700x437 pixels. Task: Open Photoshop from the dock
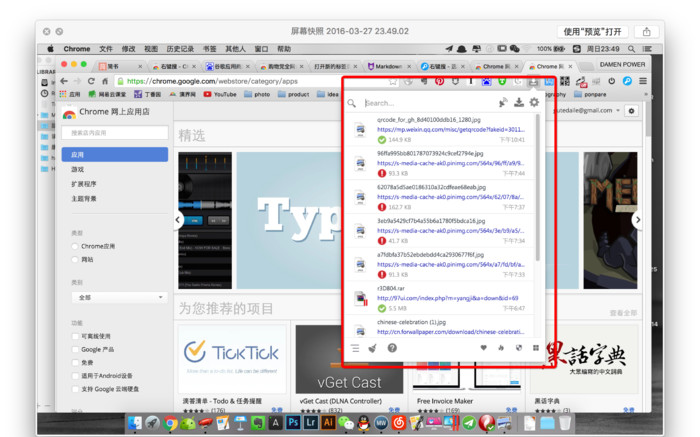(x=293, y=422)
